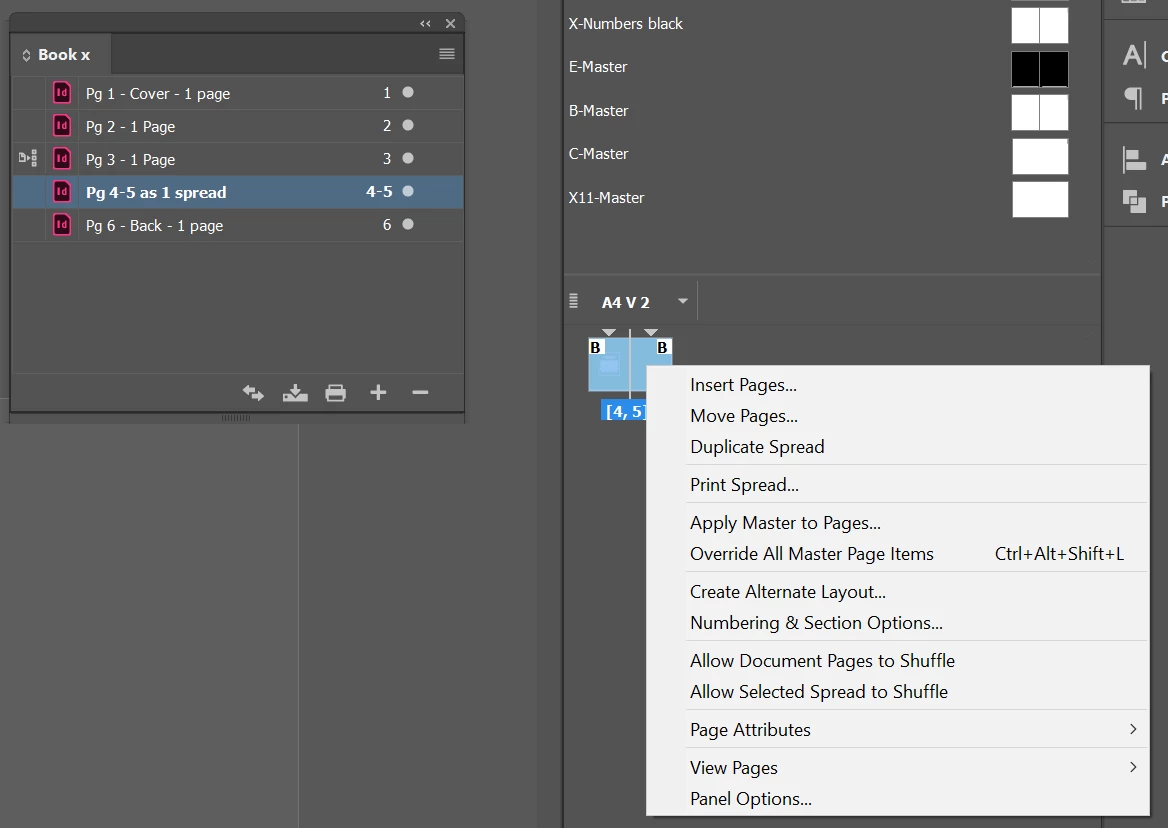This screenshot has width=1168, height=828.
Task: Select X11-Master page thumbnail
Action: 1040,200
